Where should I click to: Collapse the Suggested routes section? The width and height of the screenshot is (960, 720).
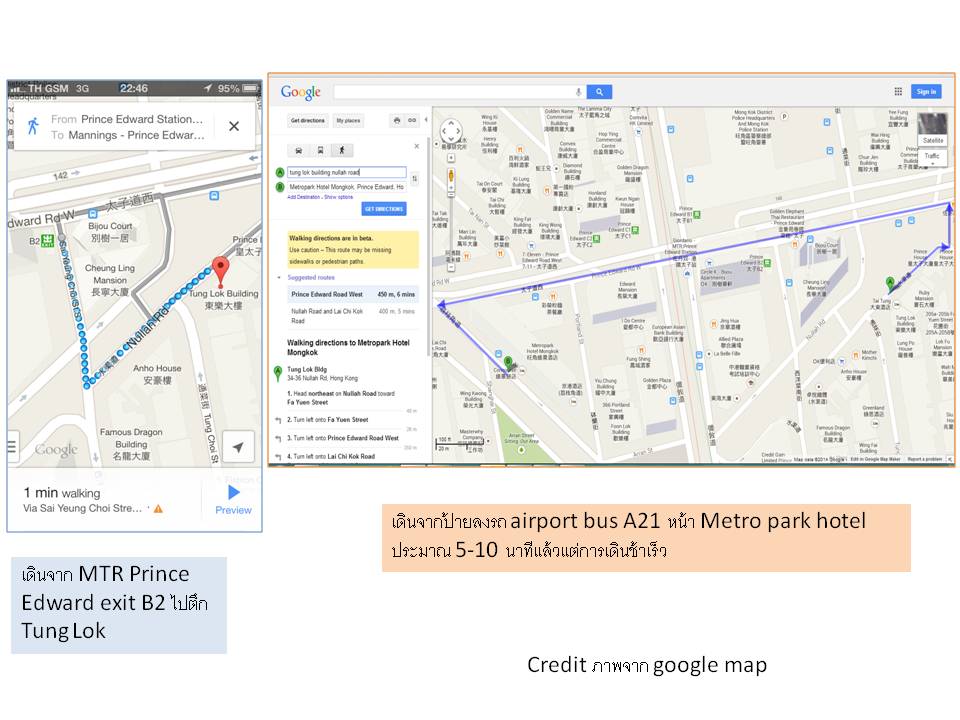tap(279, 277)
